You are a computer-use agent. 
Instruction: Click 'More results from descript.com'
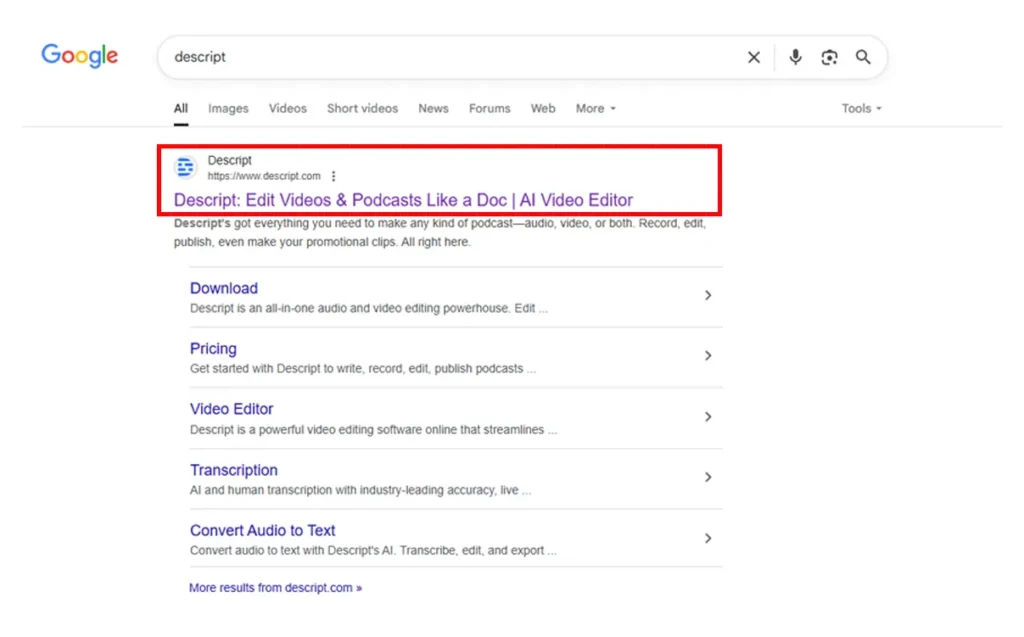(x=275, y=588)
